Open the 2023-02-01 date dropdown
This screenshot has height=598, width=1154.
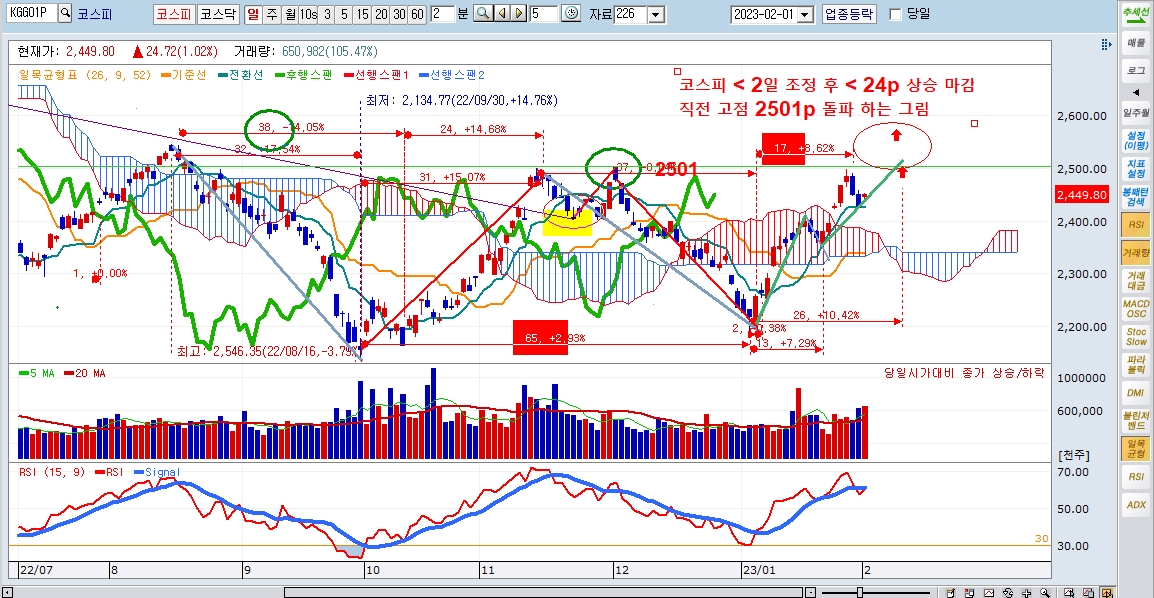tap(805, 14)
